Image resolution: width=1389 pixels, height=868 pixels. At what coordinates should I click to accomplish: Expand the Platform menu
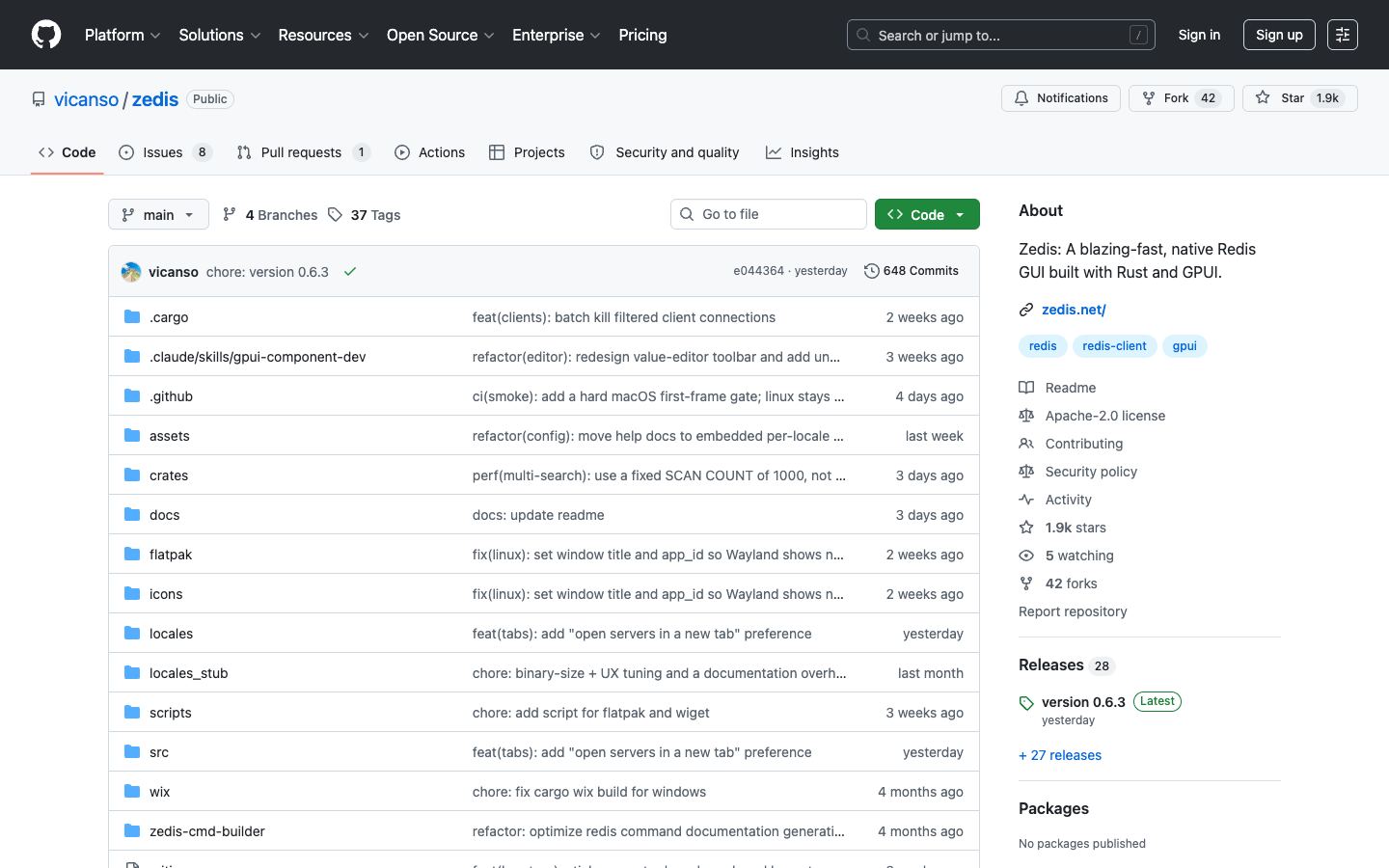[x=123, y=35]
